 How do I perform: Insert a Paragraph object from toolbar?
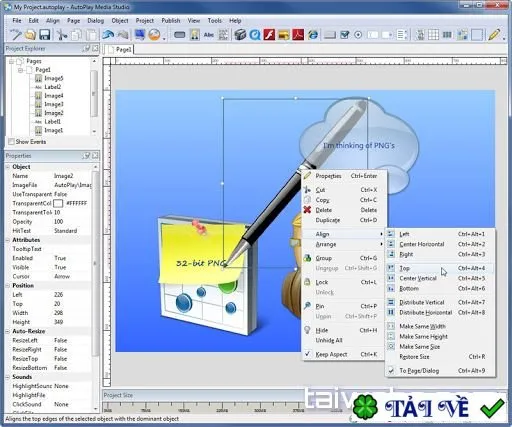223,35
